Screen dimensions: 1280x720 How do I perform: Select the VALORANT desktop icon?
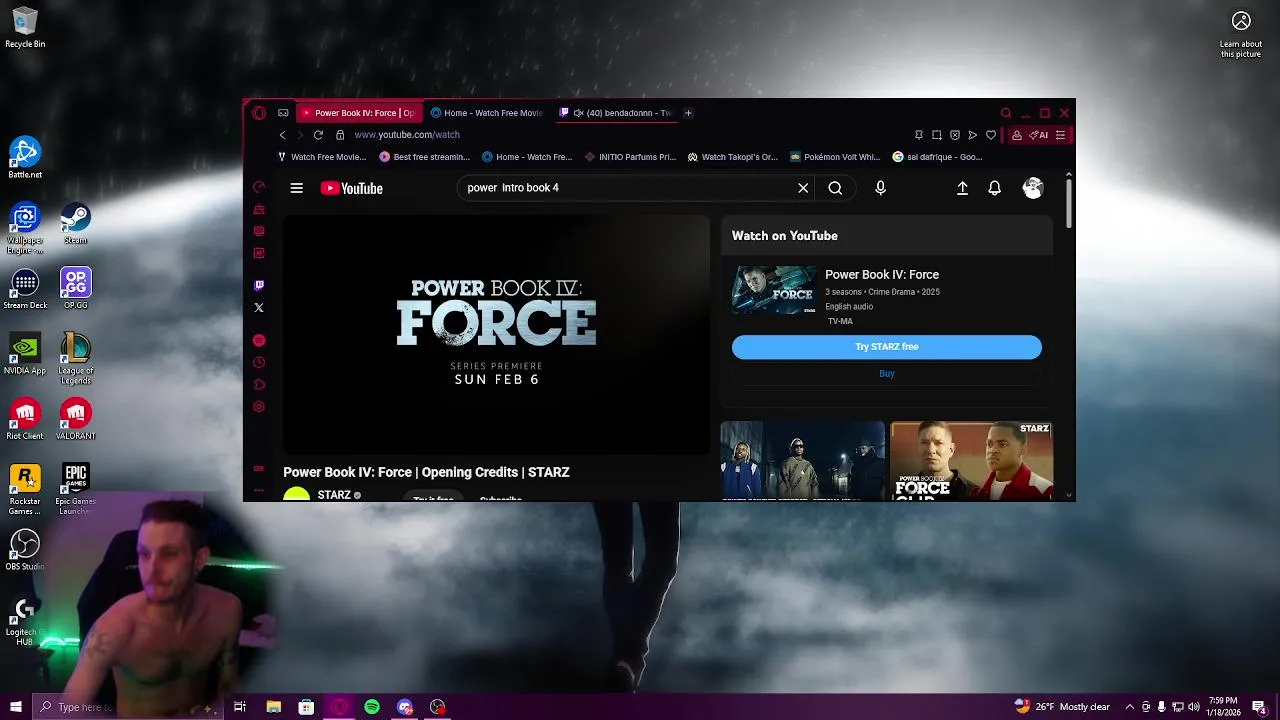(x=75, y=419)
